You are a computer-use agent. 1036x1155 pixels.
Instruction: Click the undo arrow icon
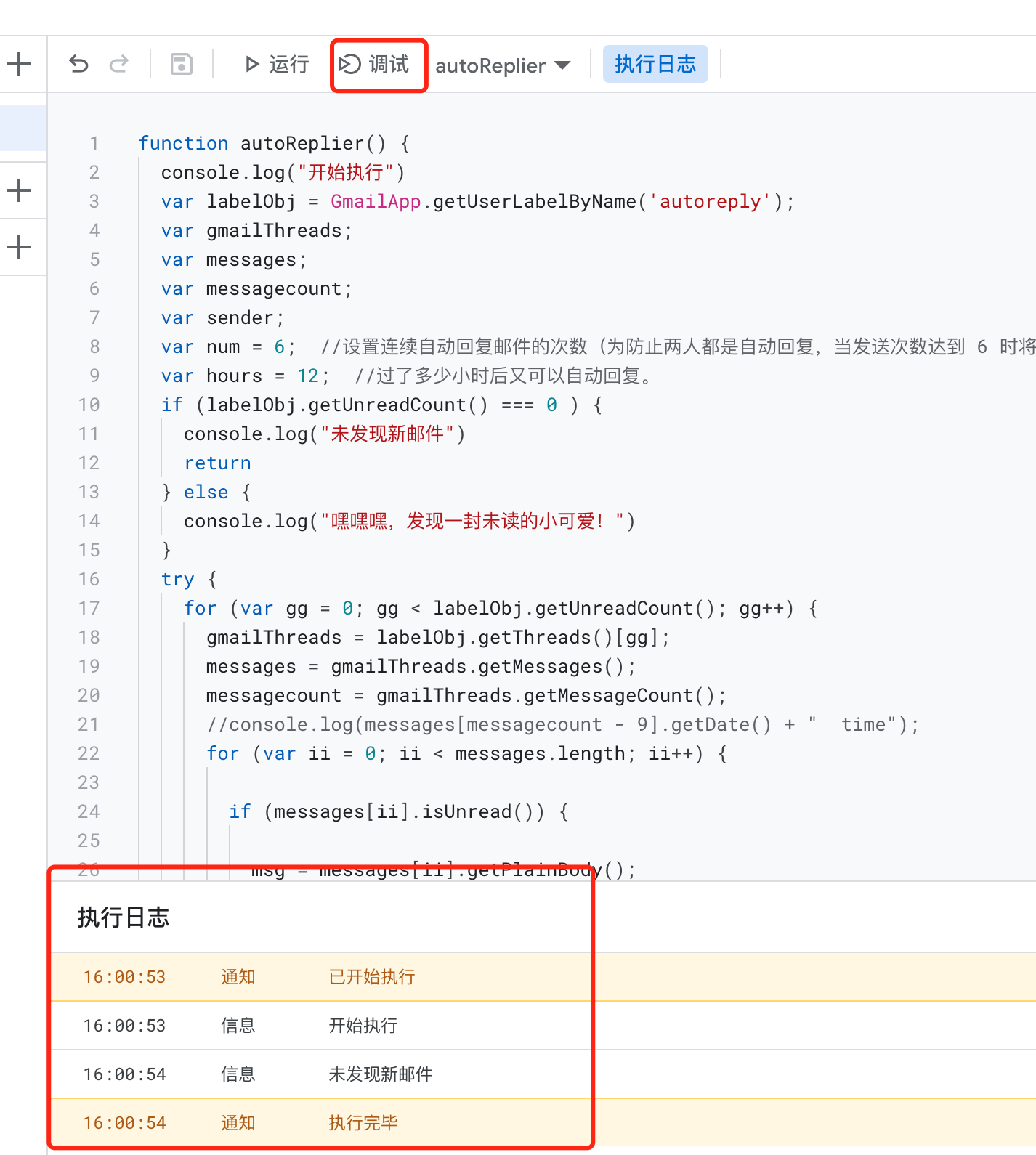click(x=78, y=65)
